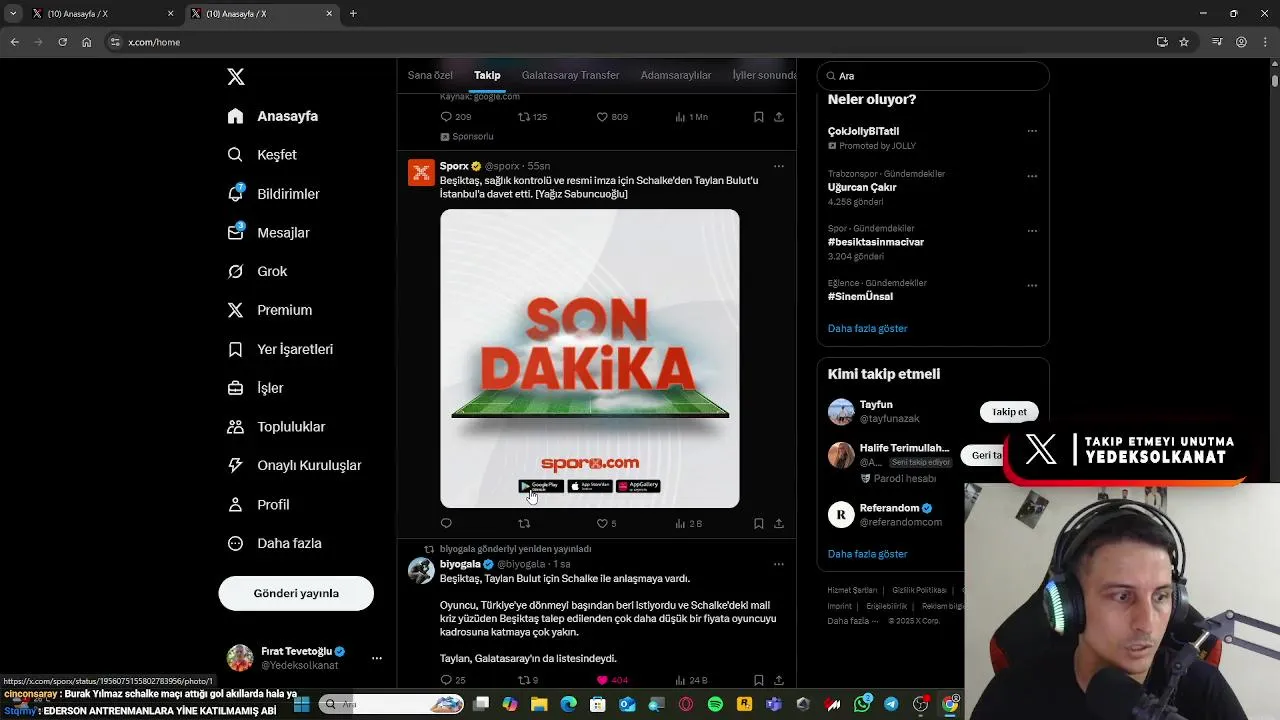Open WhatsApp from the taskbar
The width and height of the screenshot is (1280, 720).
point(862,704)
